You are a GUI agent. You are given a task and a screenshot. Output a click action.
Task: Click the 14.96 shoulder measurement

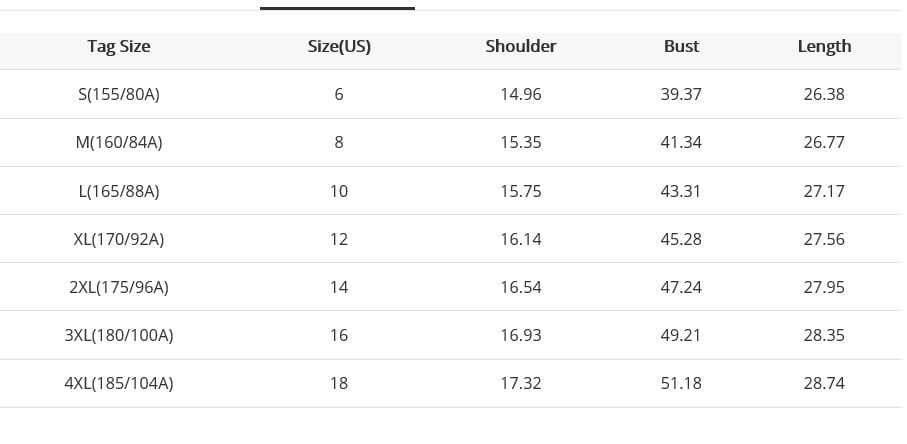point(521,94)
